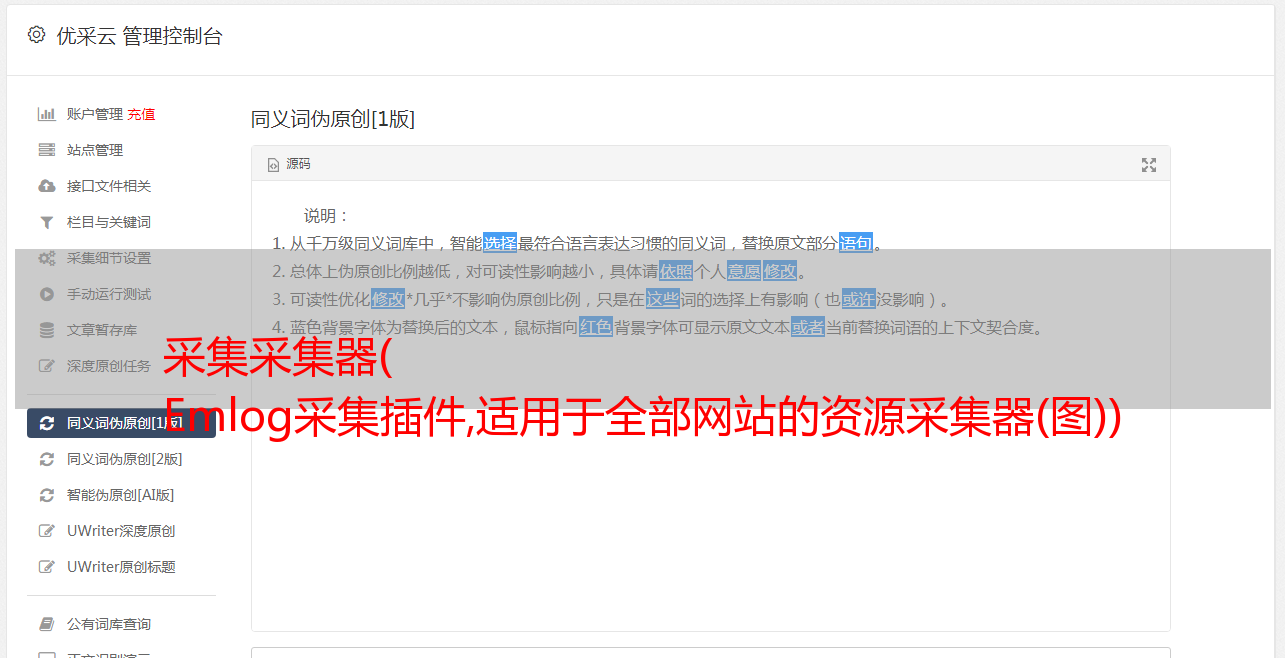Screen dimensions: 1285x658
Task: Select the 站点管理 server icon
Action: [x=46, y=150]
